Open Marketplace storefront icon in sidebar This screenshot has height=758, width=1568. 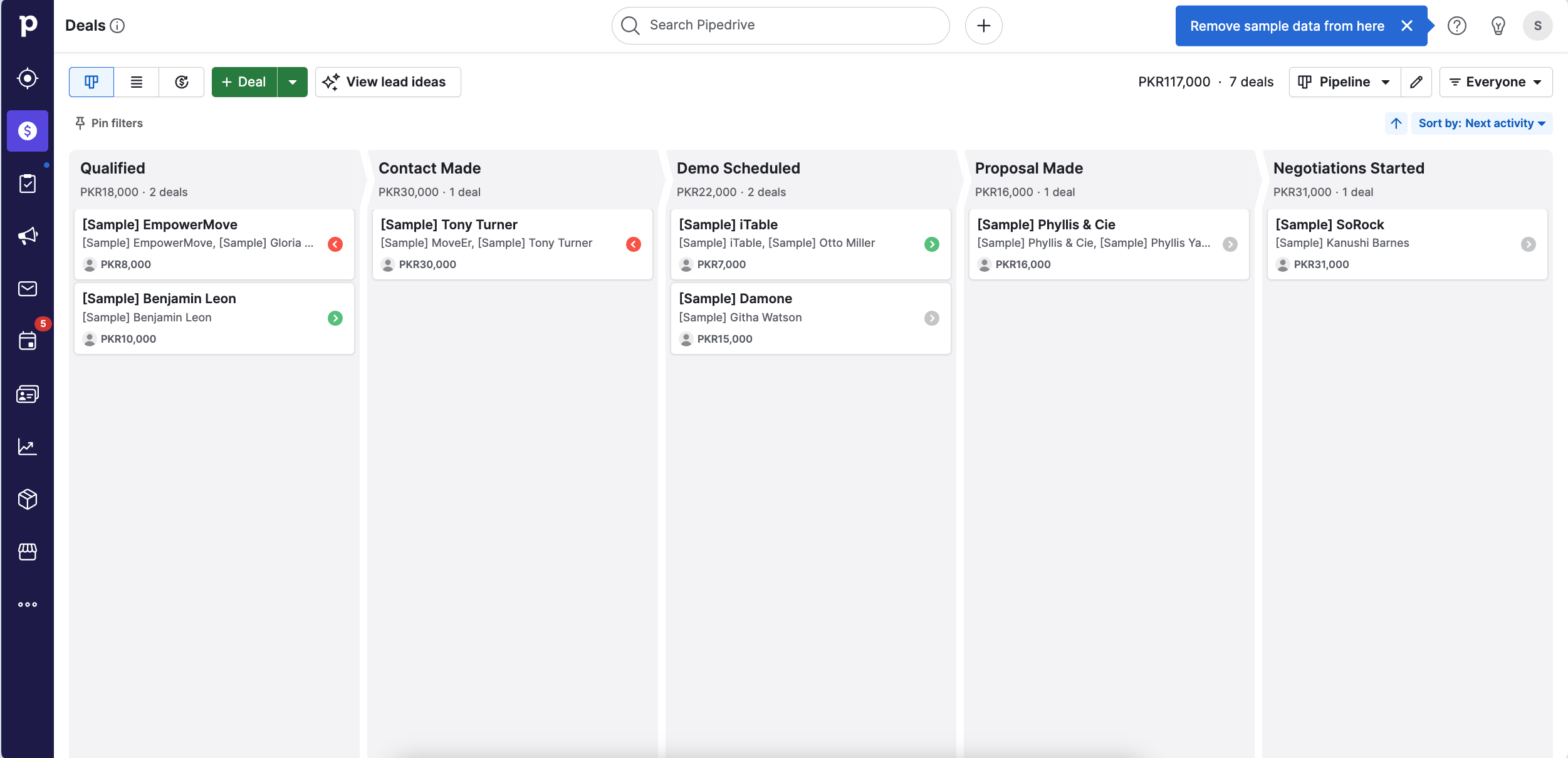pos(28,552)
